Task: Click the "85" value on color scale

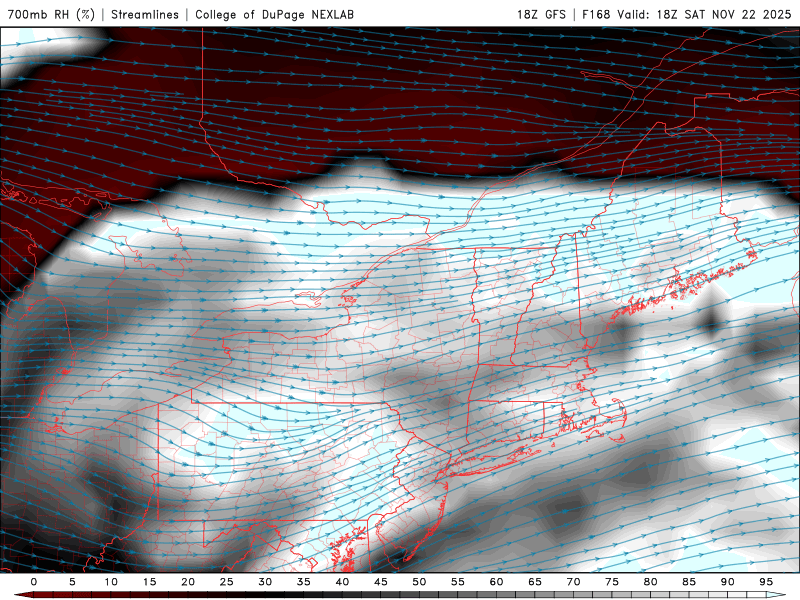Action: click(689, 582)
